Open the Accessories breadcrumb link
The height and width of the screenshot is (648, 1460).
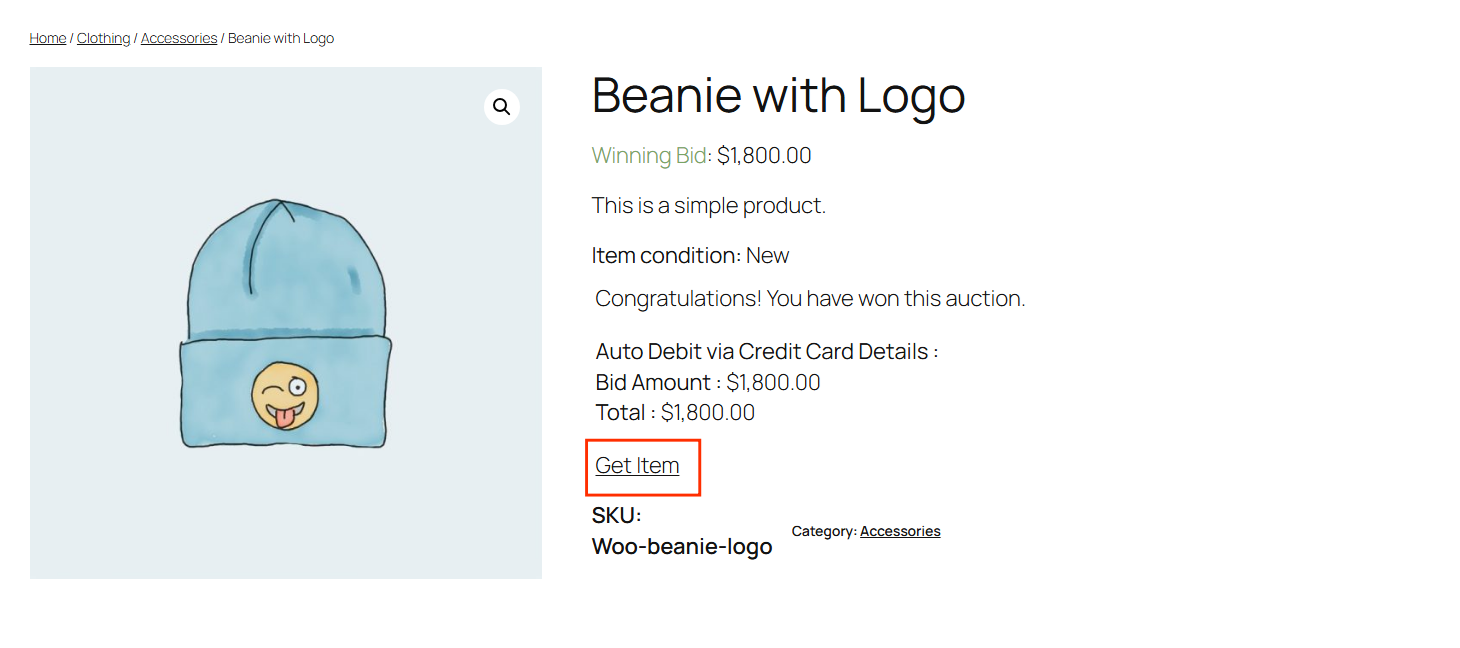tap(179, 38)
